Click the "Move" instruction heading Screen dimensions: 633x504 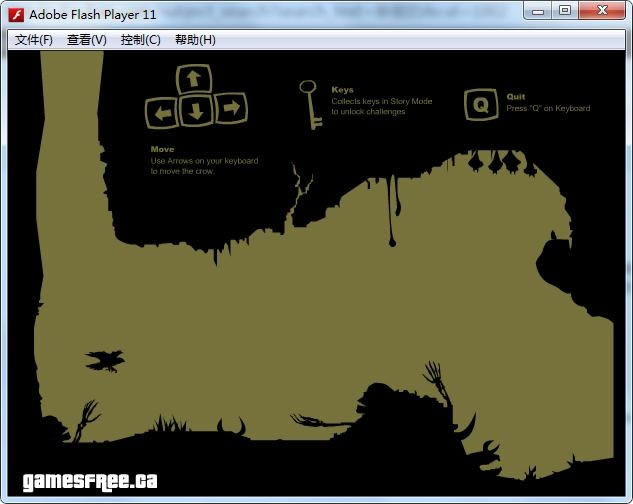(162, 149)
